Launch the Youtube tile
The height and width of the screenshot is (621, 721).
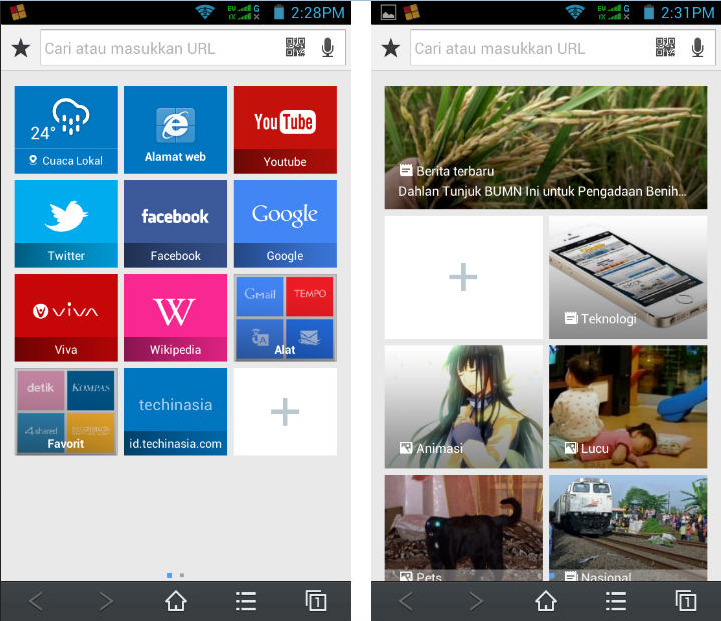pyautogui.click(x=285, y=130)
